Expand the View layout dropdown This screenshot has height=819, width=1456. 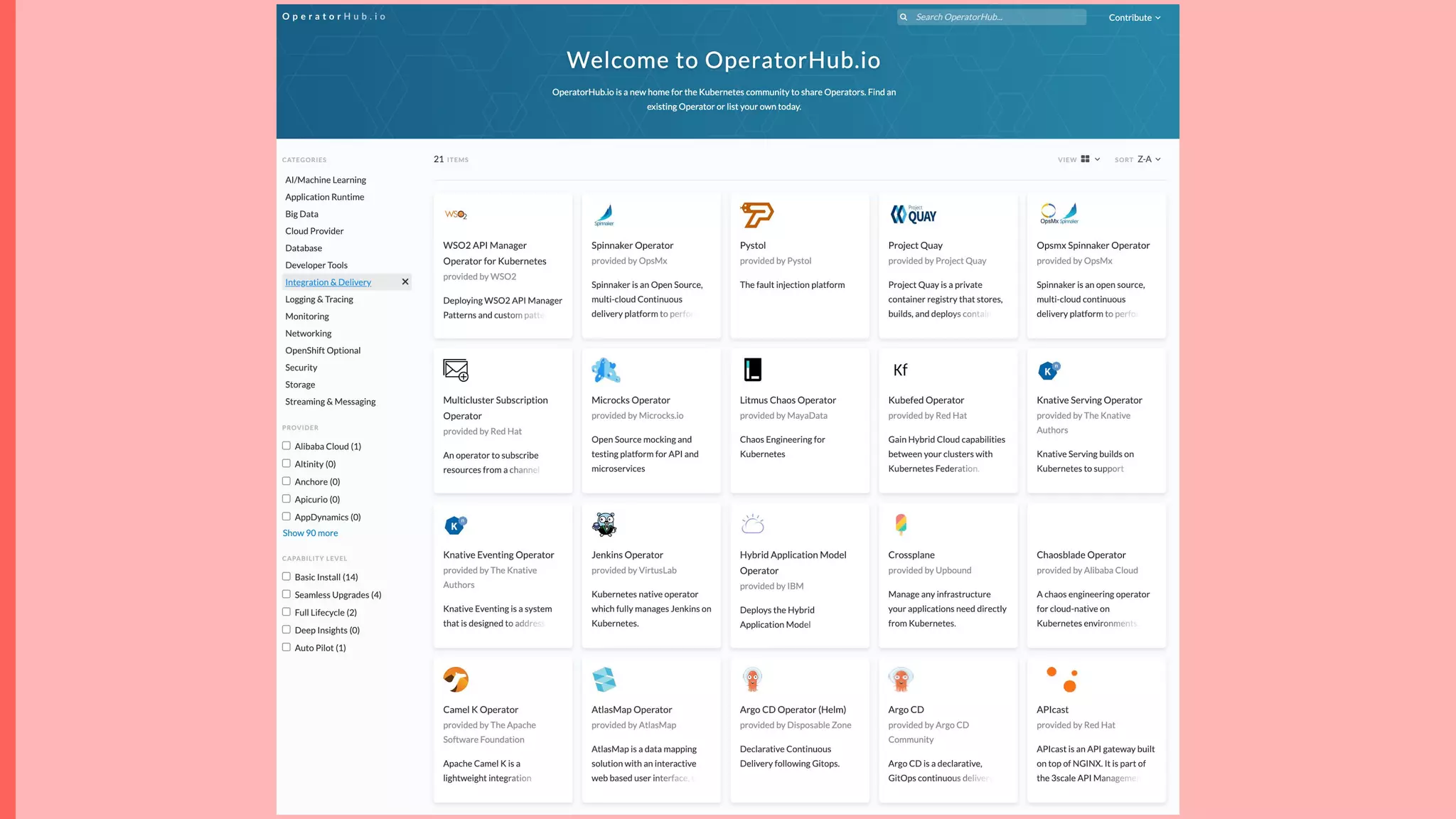coord(1090,159)
